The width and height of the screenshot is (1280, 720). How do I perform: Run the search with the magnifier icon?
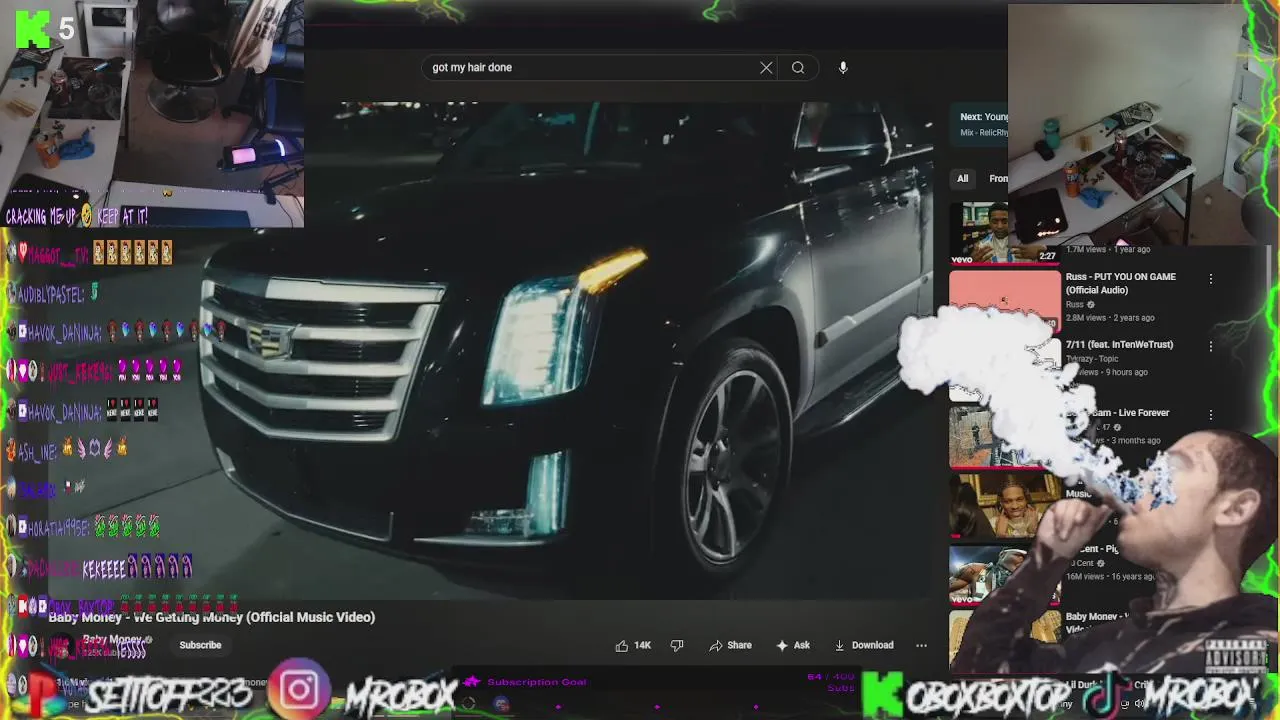coord(798,68)
